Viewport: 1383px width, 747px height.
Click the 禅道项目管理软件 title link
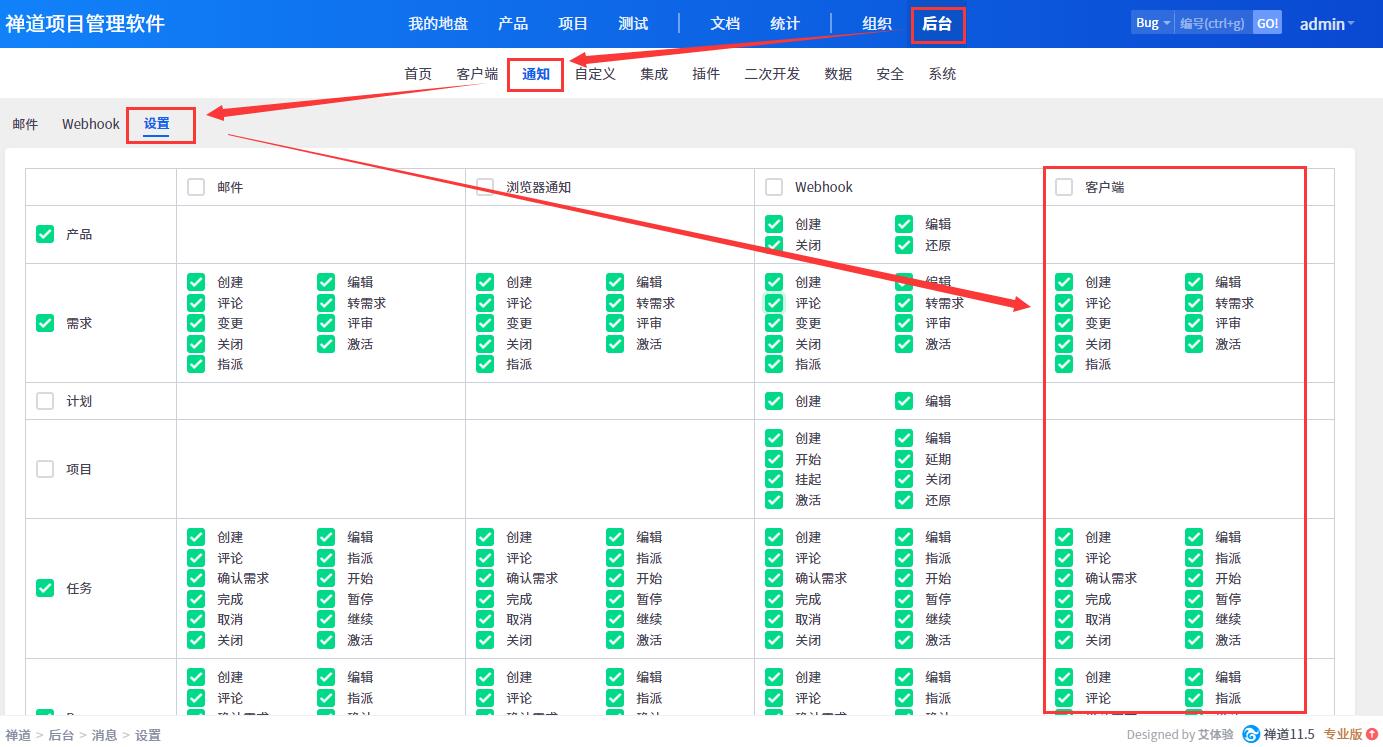pyautogui.click(x=85, y=24)
